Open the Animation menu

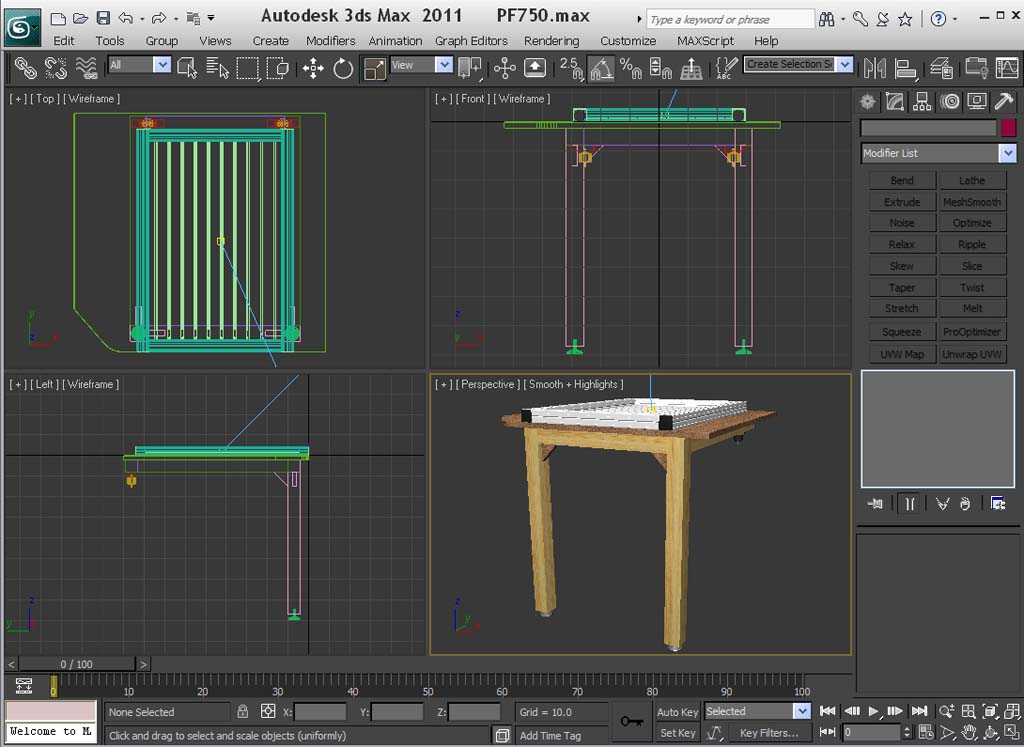tap(395, 40)
